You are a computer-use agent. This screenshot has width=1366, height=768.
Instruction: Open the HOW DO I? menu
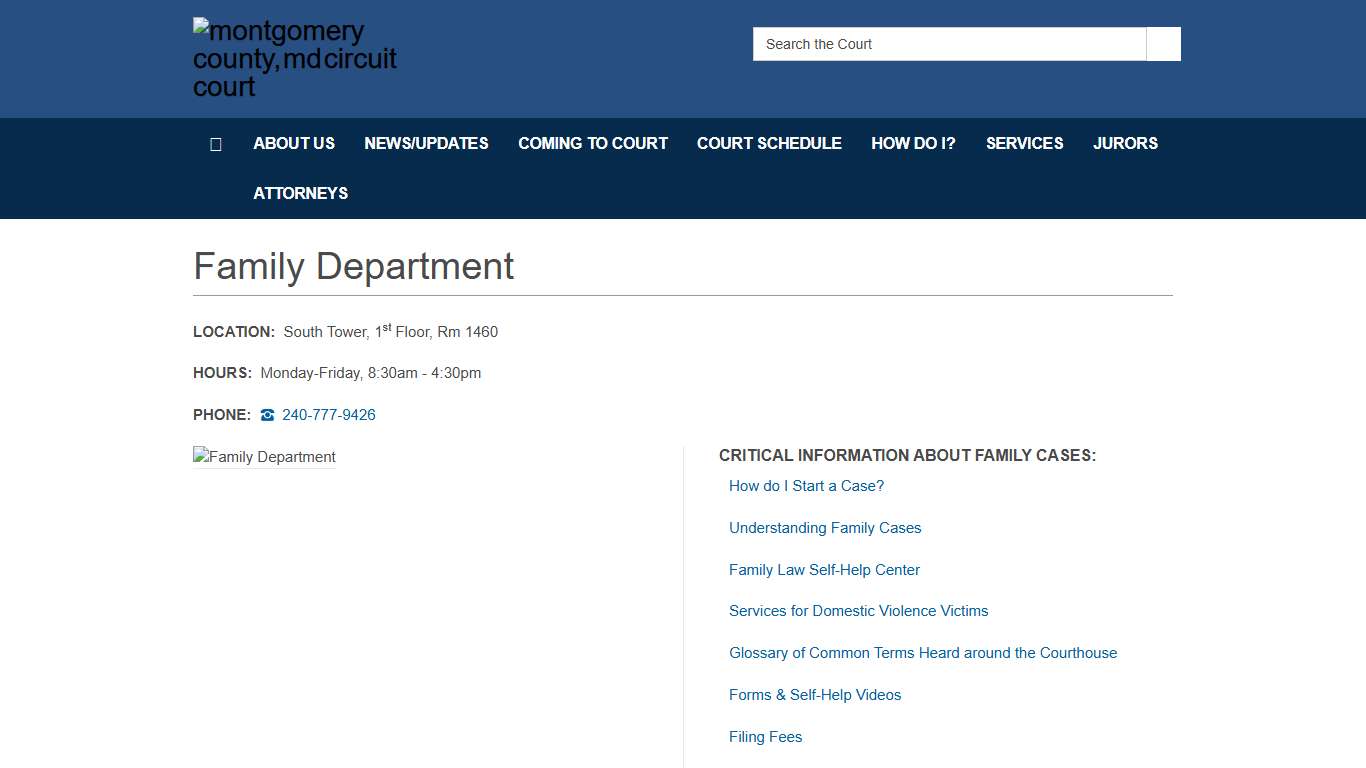[913, 143]
